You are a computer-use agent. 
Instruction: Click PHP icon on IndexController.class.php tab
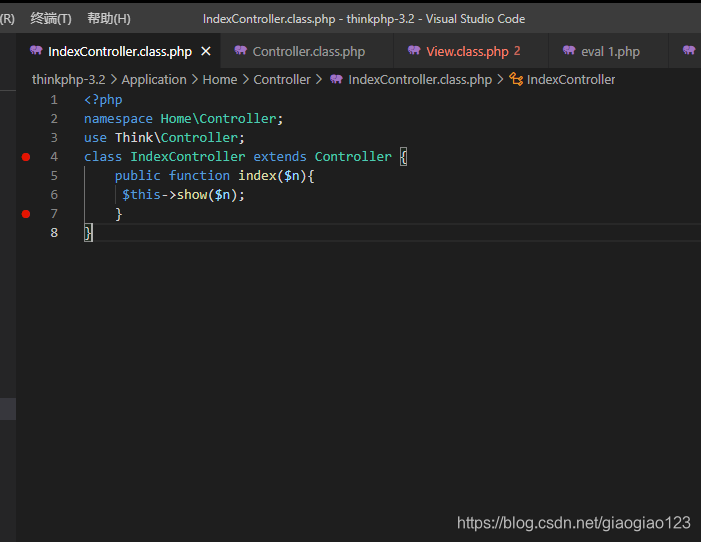(36, 50)
